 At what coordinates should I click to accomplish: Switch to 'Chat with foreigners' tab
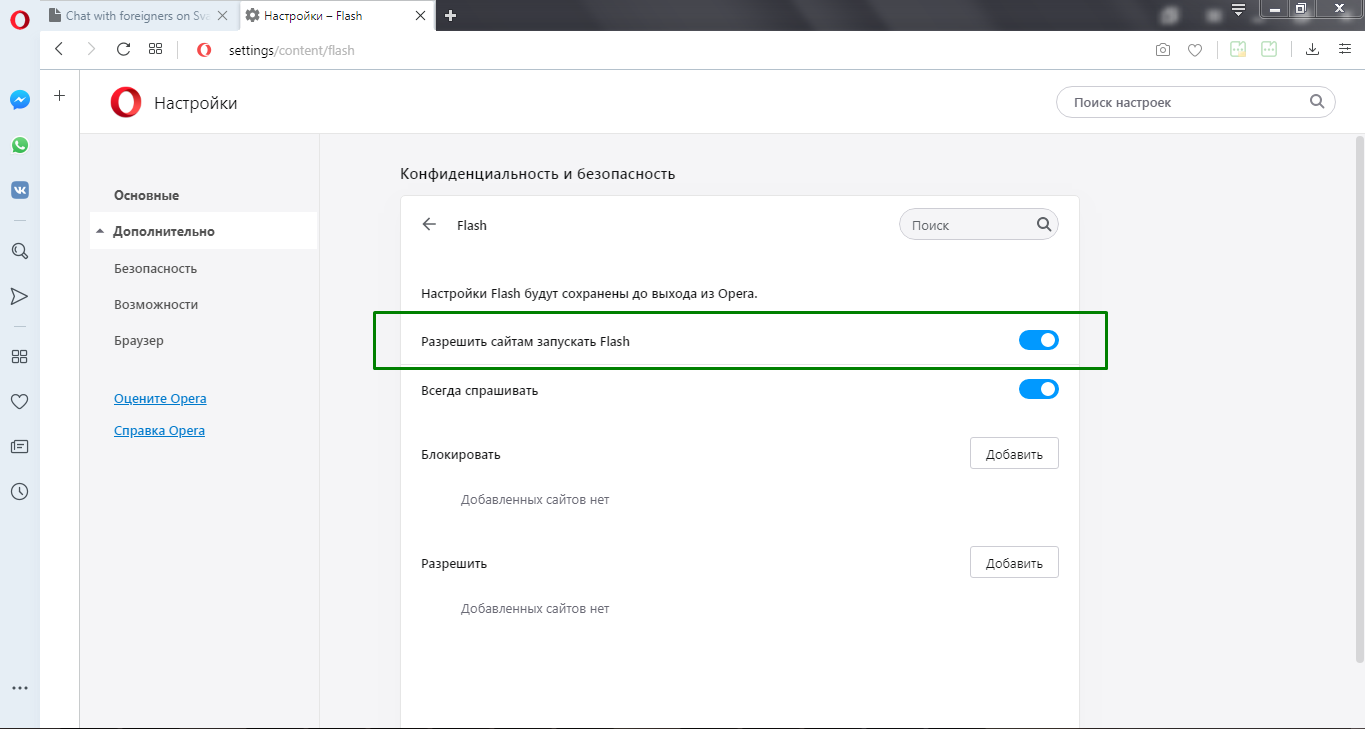coord(138,15)
